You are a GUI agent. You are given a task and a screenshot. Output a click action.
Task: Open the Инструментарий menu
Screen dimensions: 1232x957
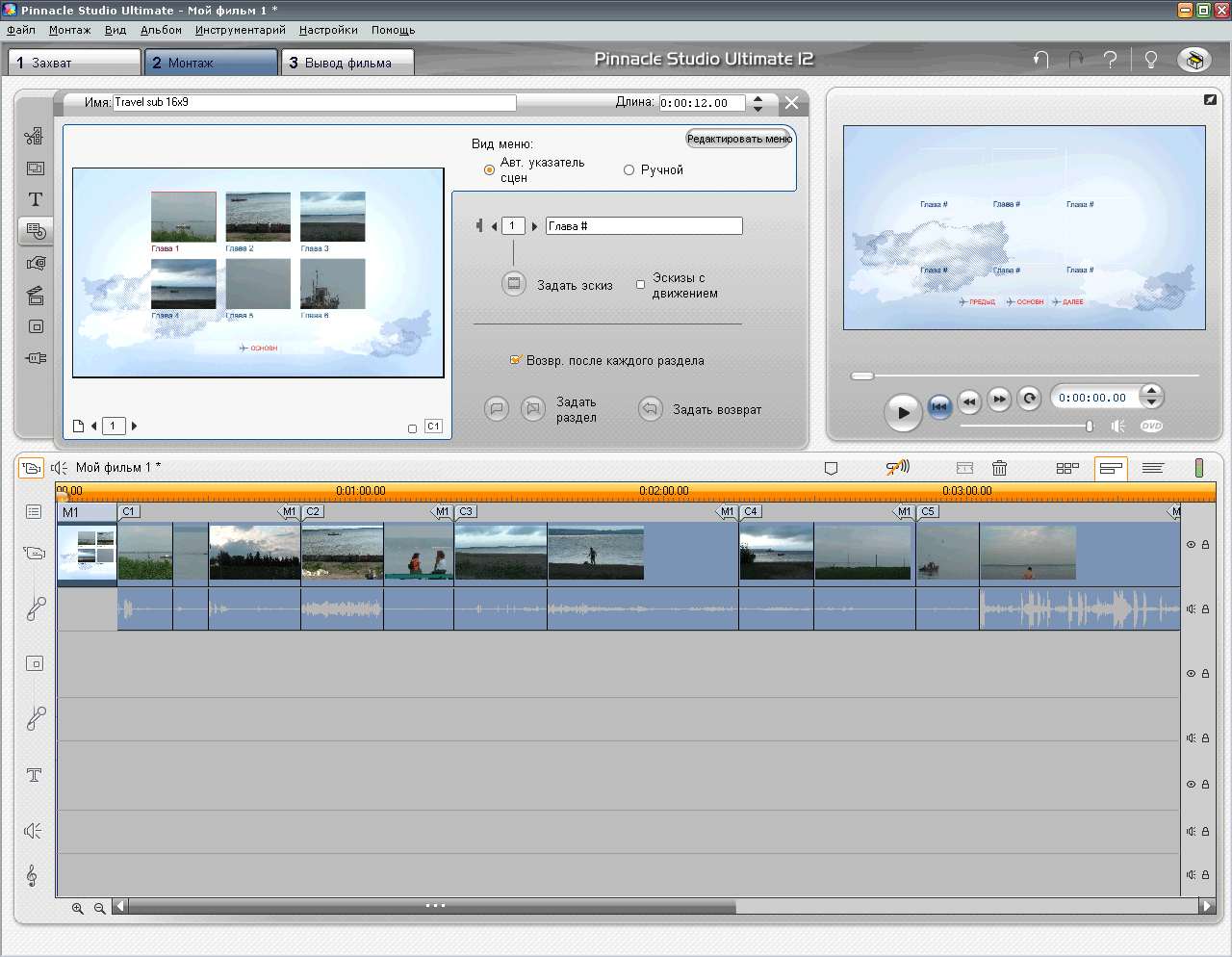[x=240, y=30]
